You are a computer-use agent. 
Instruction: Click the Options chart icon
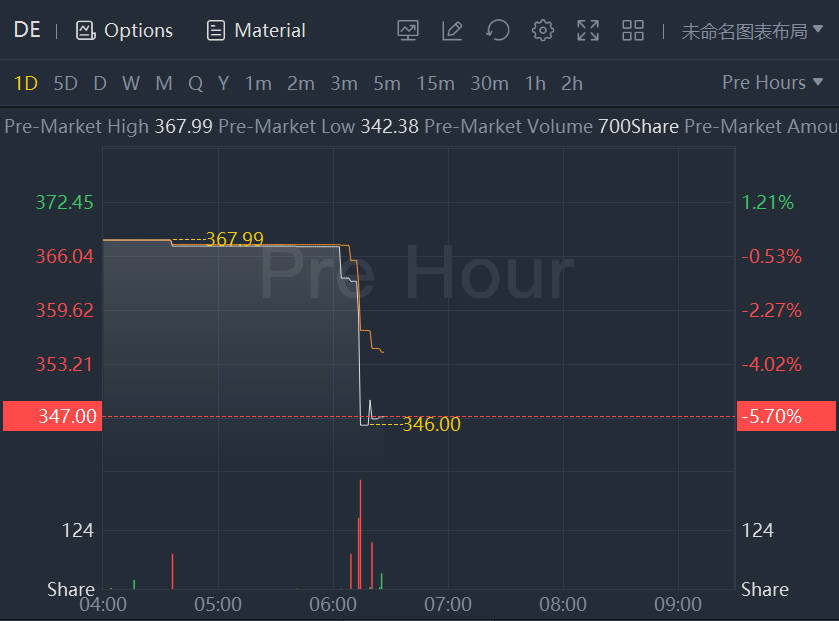click(86, 31)
